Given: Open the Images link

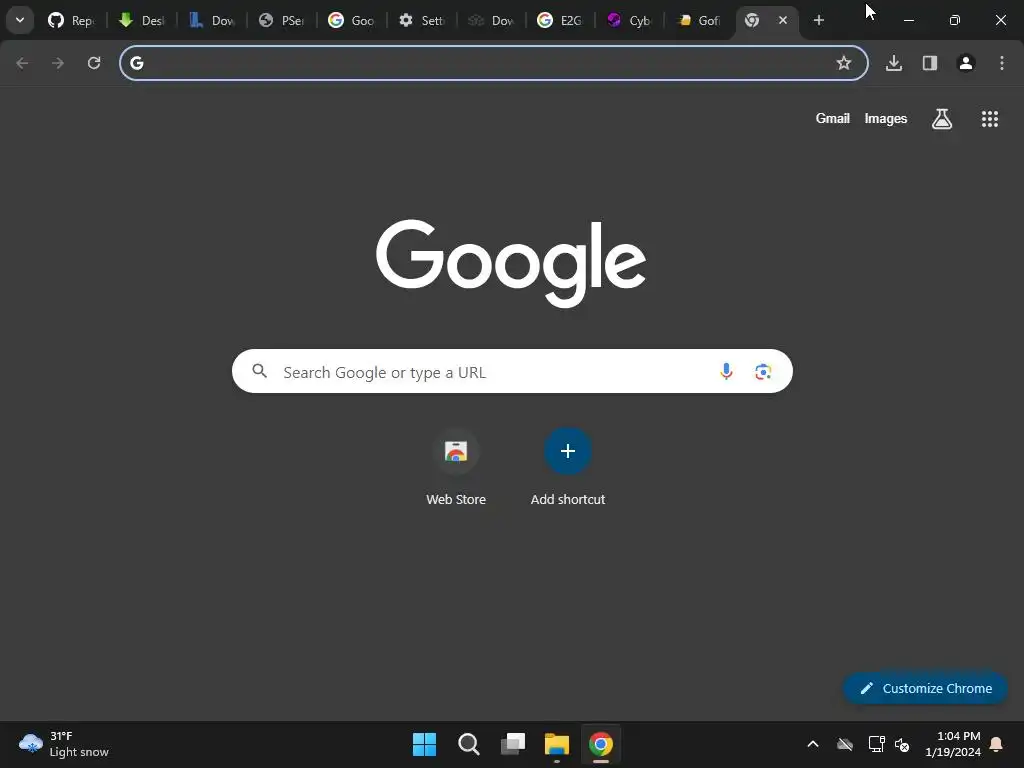Looking at the screenshot, I should 886,118.
